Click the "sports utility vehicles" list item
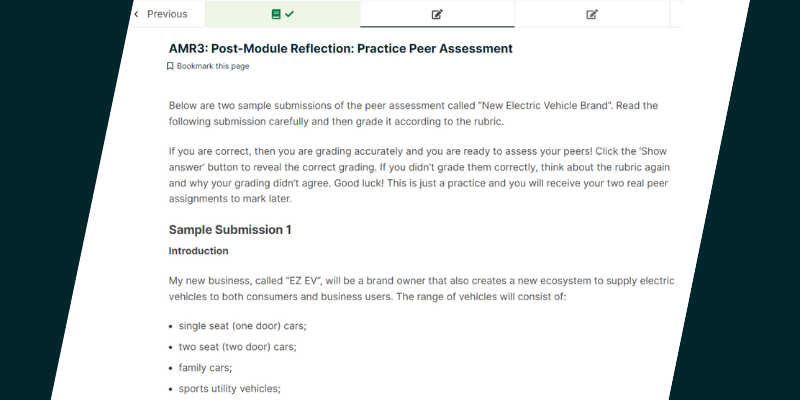The image size is (800, 400). [229, 388]
